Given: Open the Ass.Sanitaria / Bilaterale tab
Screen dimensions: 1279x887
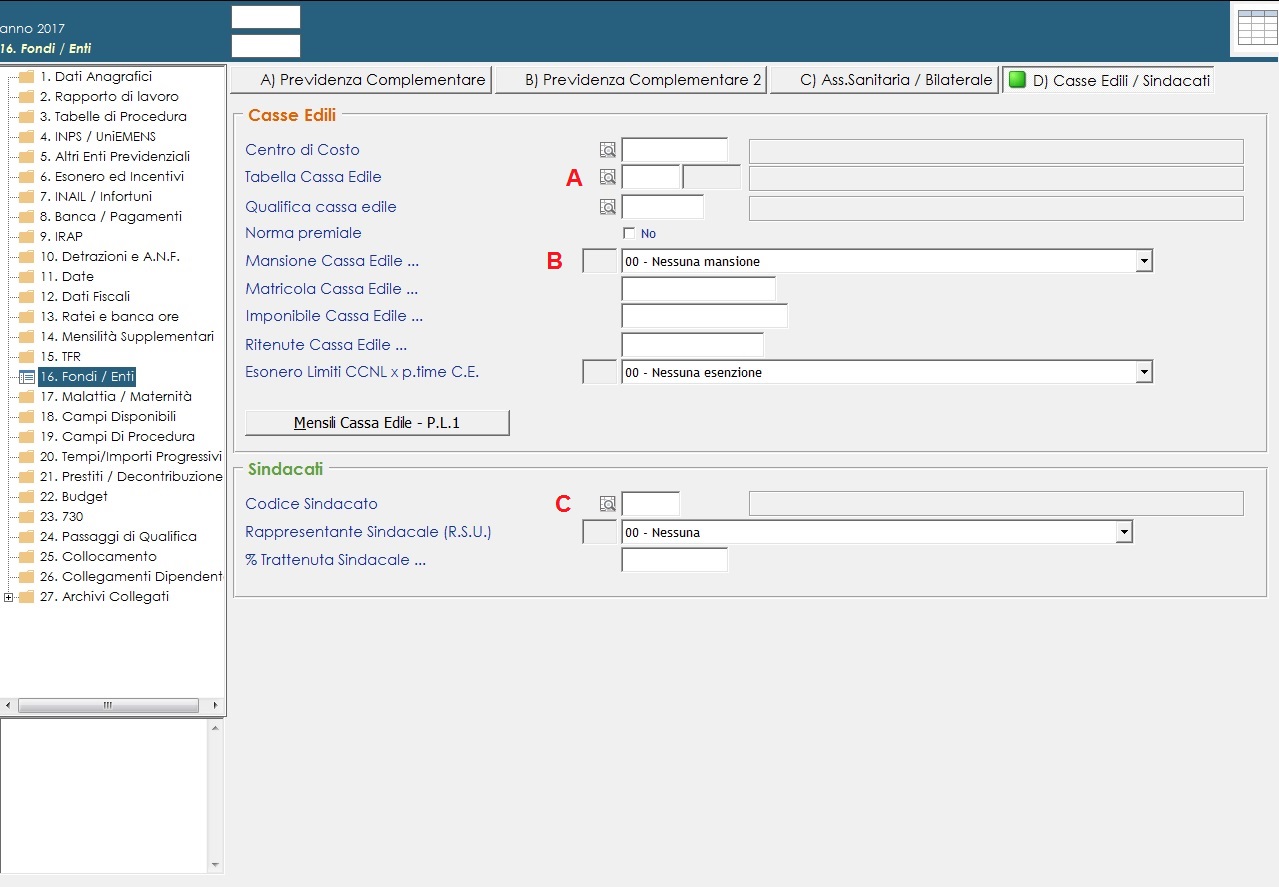Looking at the screenshot, I should click(x=885, y=80).
